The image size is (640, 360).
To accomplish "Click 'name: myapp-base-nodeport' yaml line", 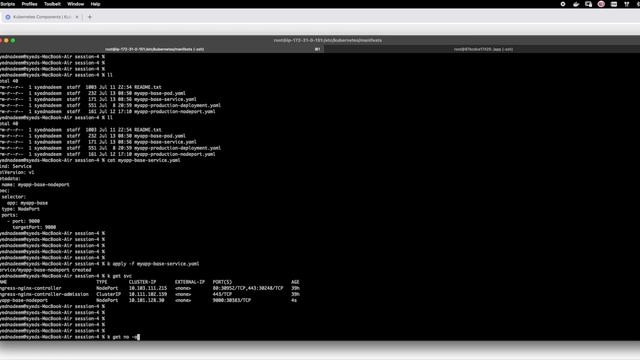I will (x=35, y=184).
